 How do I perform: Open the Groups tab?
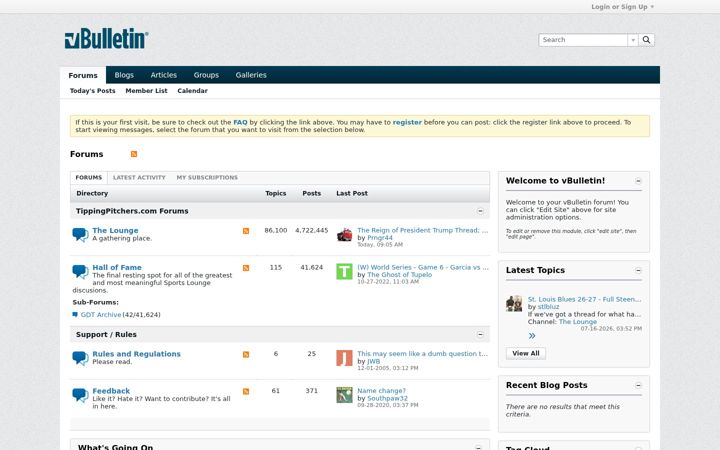(x=206, y=75)
